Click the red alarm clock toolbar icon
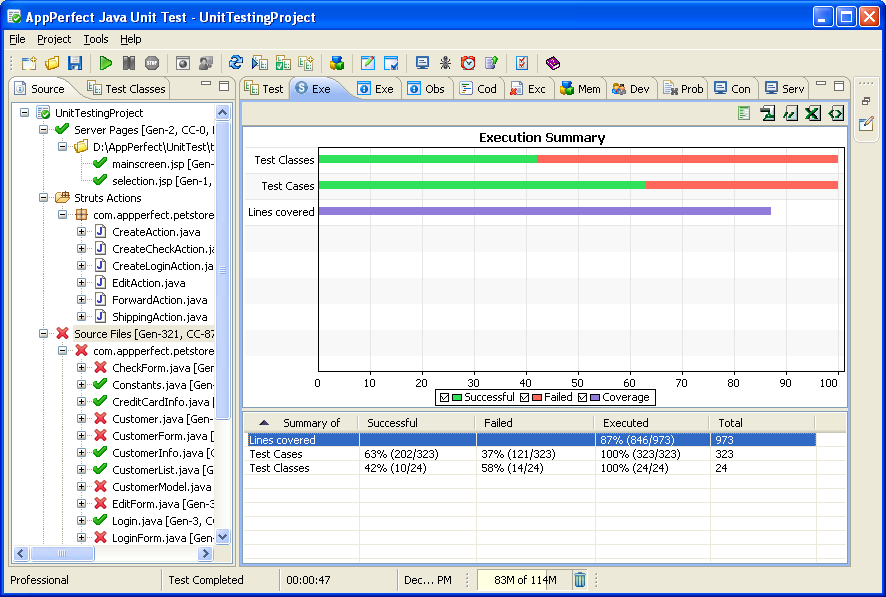 click(x=468, y=63)
